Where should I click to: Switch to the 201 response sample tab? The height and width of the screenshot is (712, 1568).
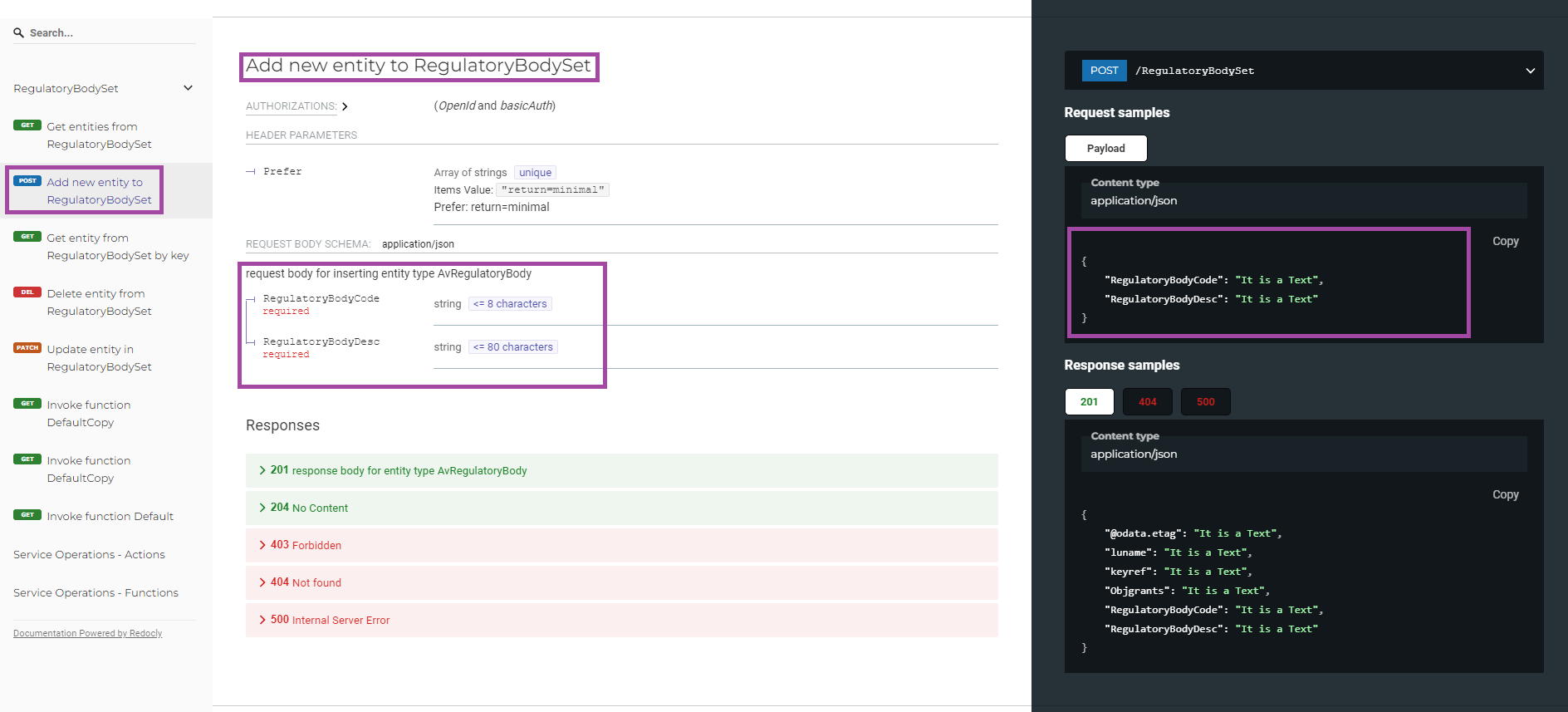pos(1089,402)
